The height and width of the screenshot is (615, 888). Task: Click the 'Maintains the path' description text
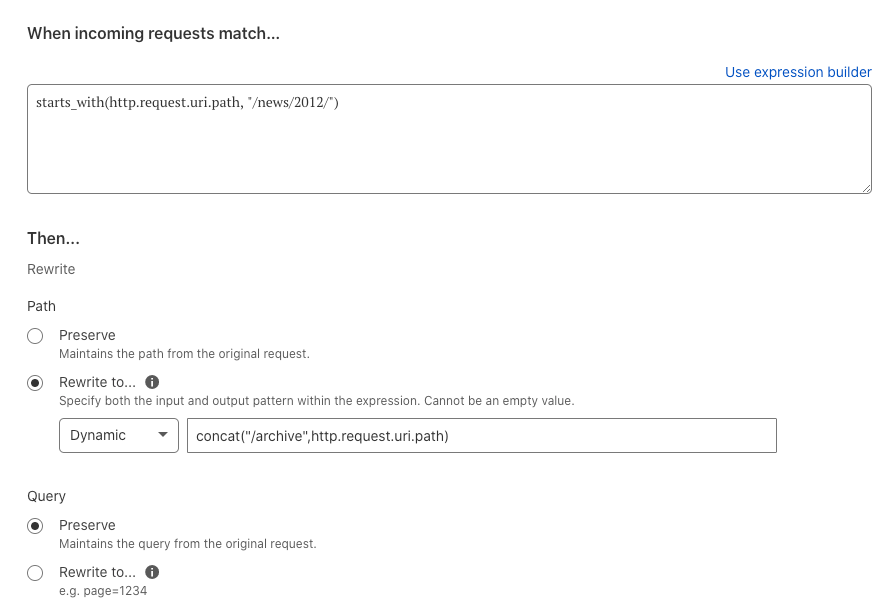pos(184,354)
